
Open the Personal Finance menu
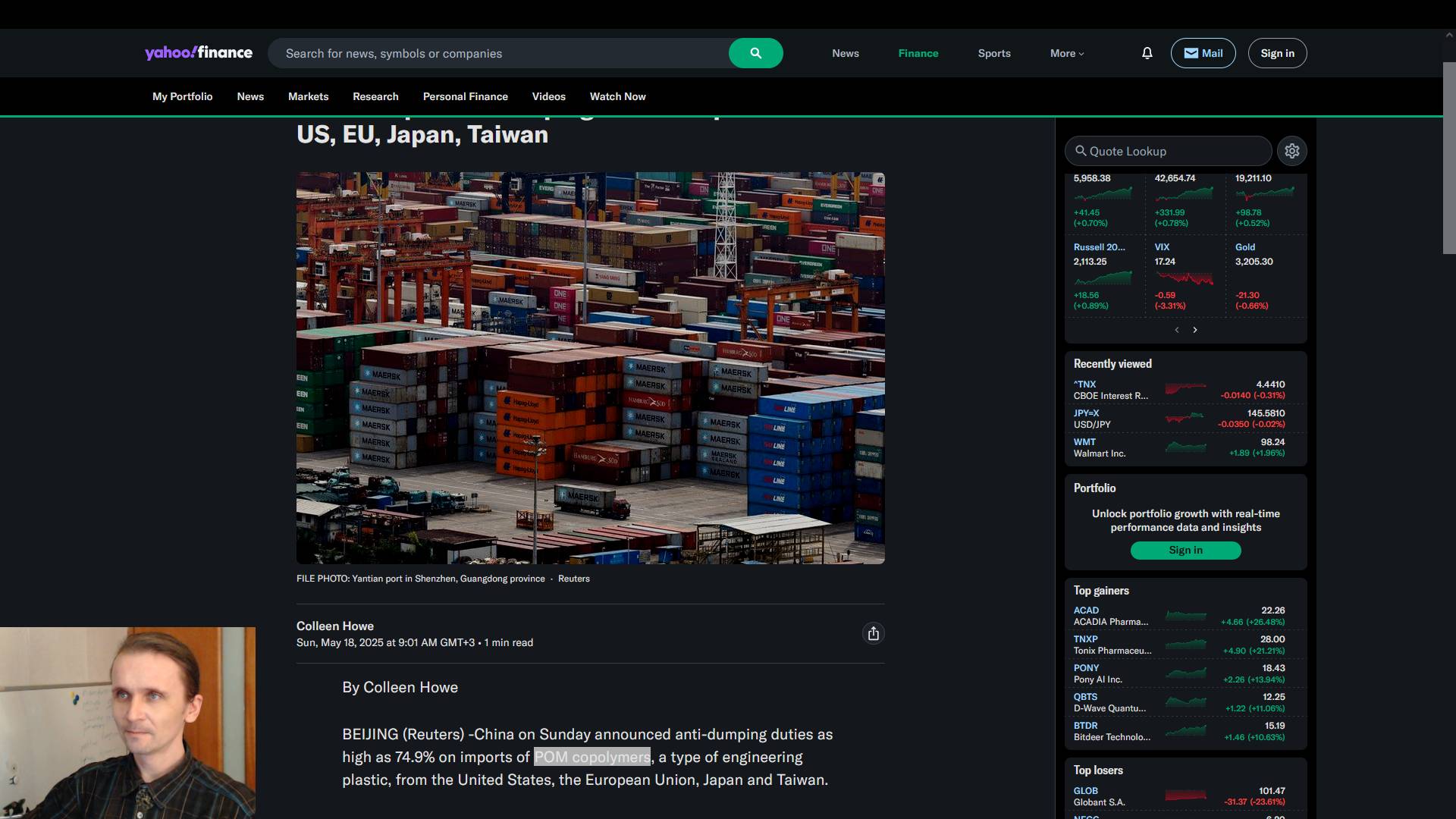point(465,96)
